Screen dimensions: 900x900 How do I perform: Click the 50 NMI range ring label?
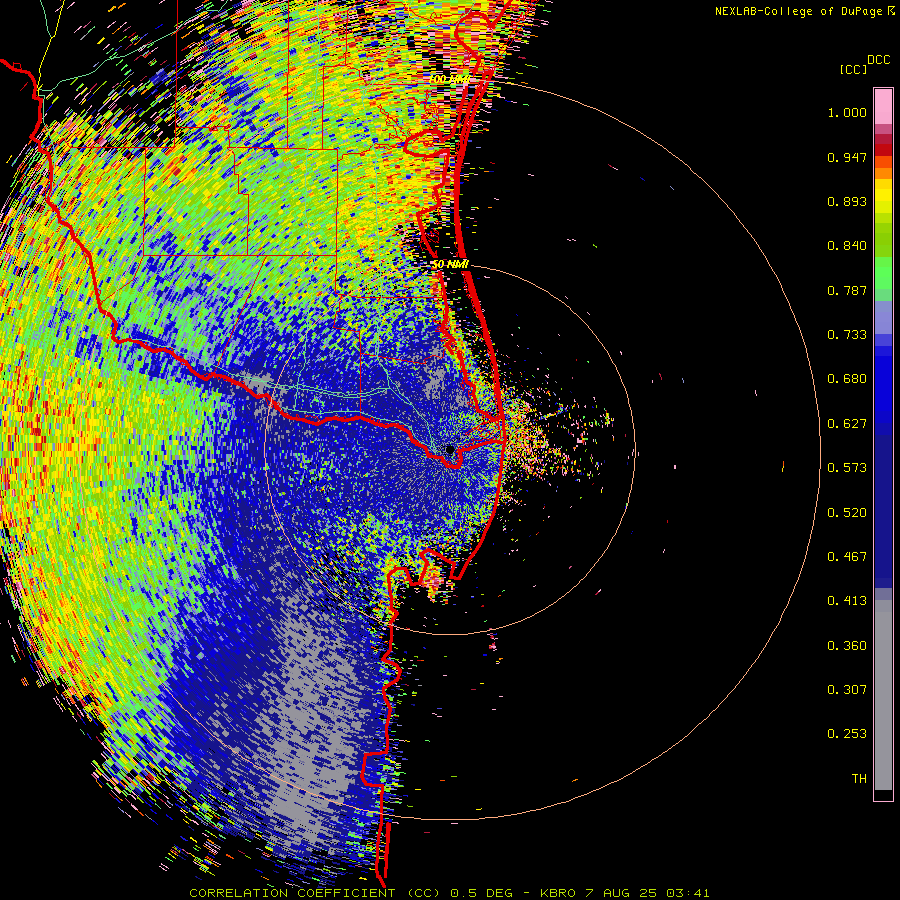[450, 265]
